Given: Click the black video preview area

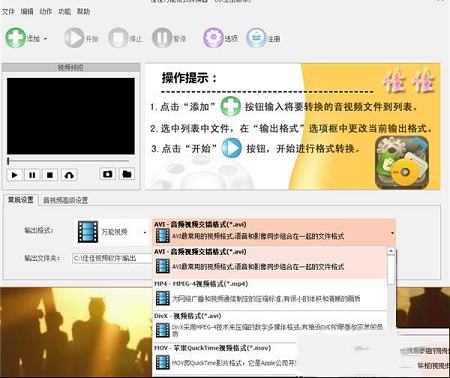Looking at the screenshot, I should 71,116.
